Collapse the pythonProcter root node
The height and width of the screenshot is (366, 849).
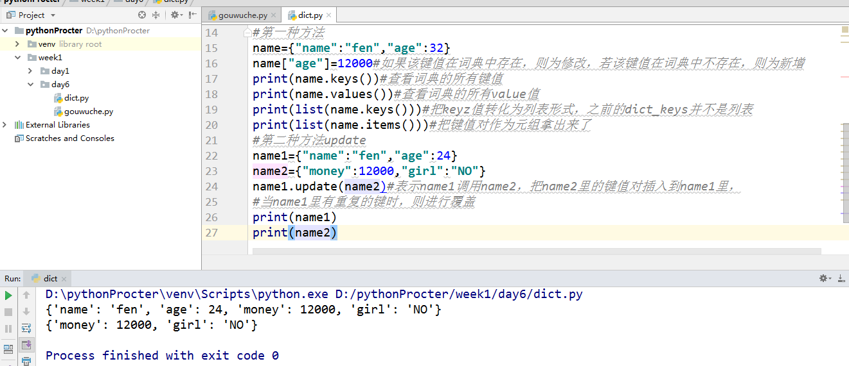[x=5, y=30]
